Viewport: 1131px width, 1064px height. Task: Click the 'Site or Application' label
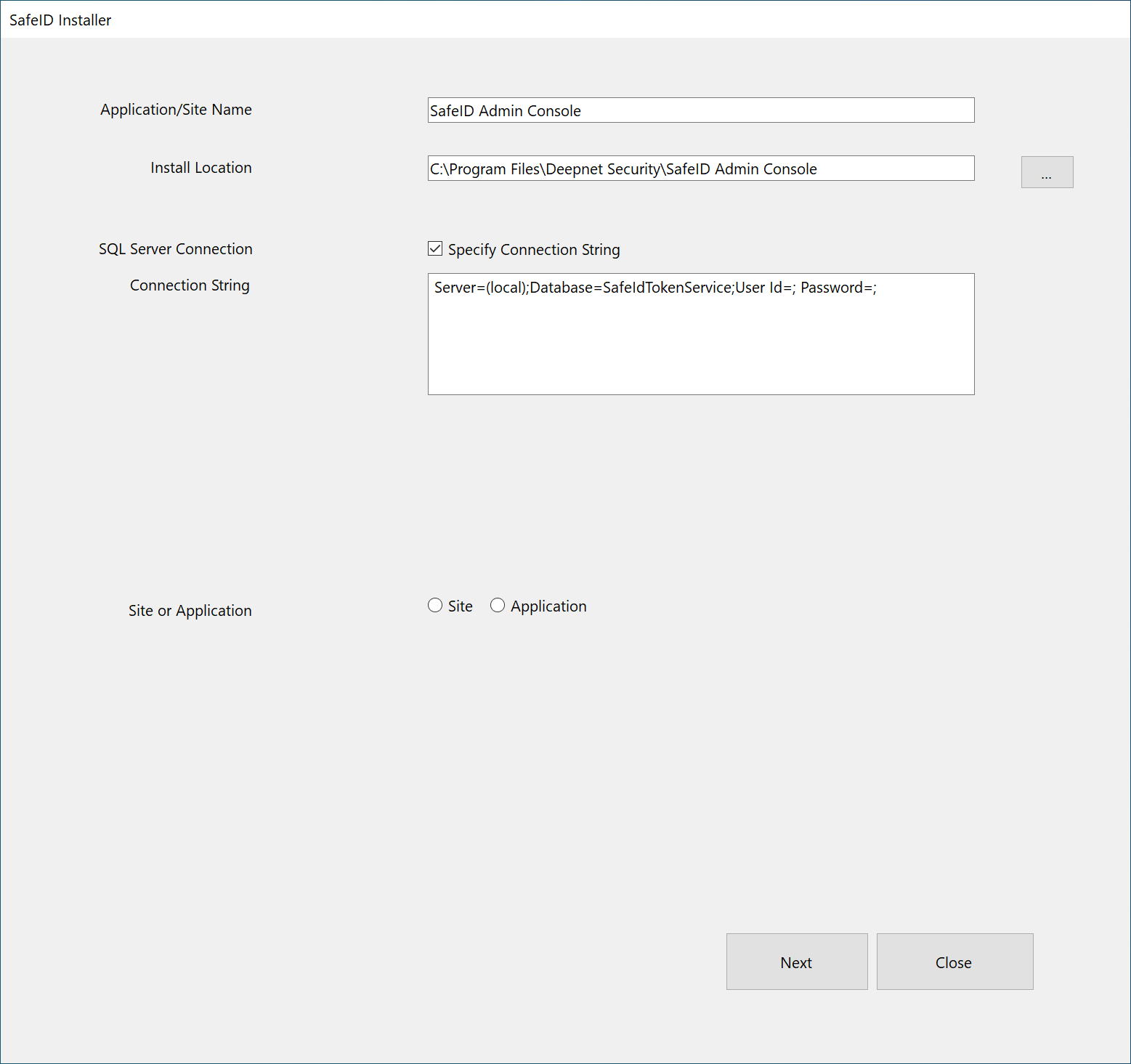190,611
